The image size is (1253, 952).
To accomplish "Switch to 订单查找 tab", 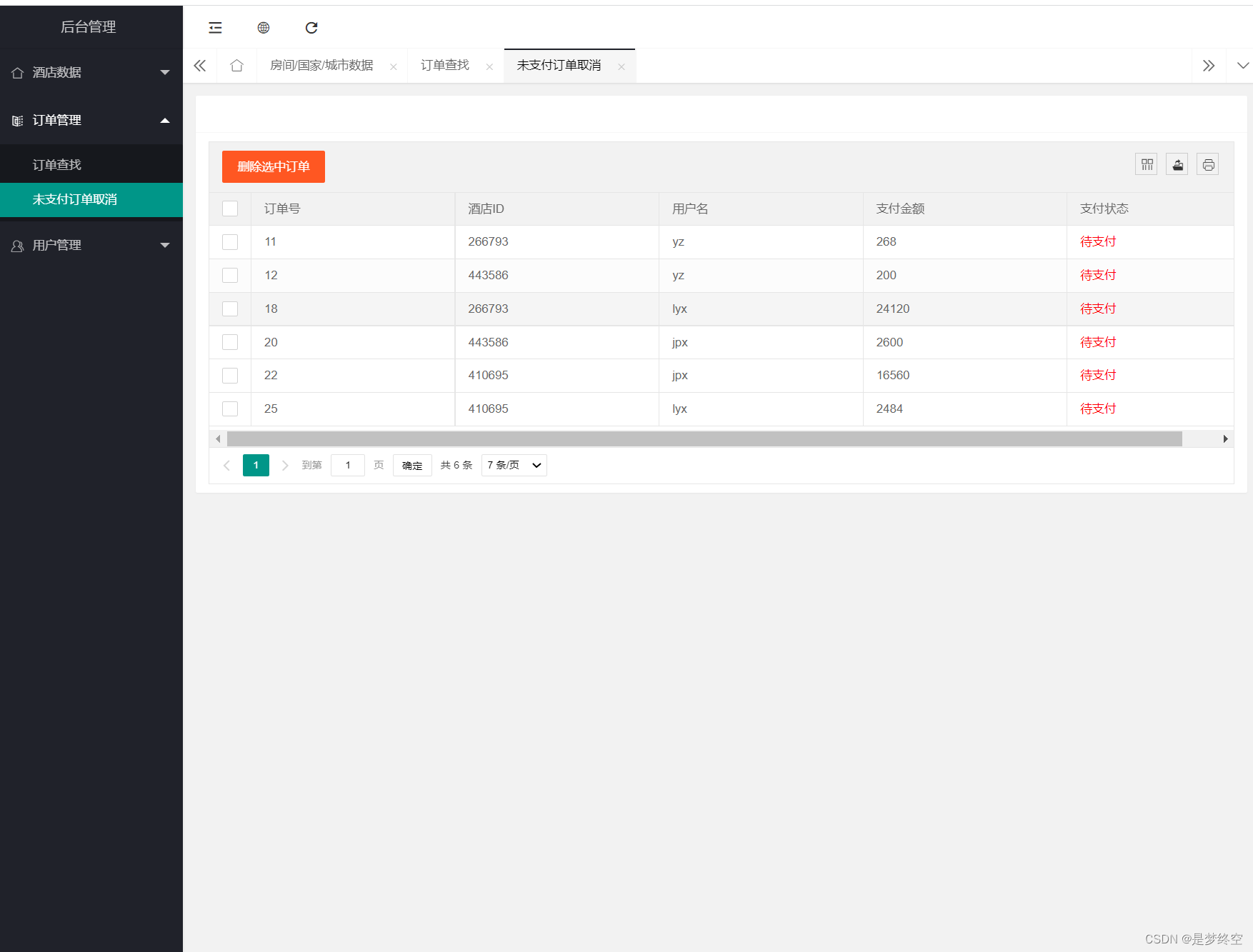I will 445,66.
